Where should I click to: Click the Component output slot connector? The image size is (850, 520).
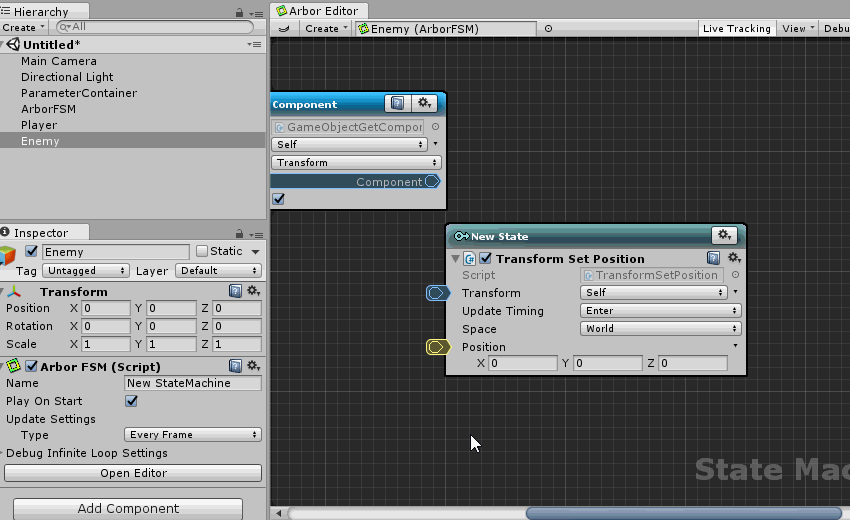432,181
